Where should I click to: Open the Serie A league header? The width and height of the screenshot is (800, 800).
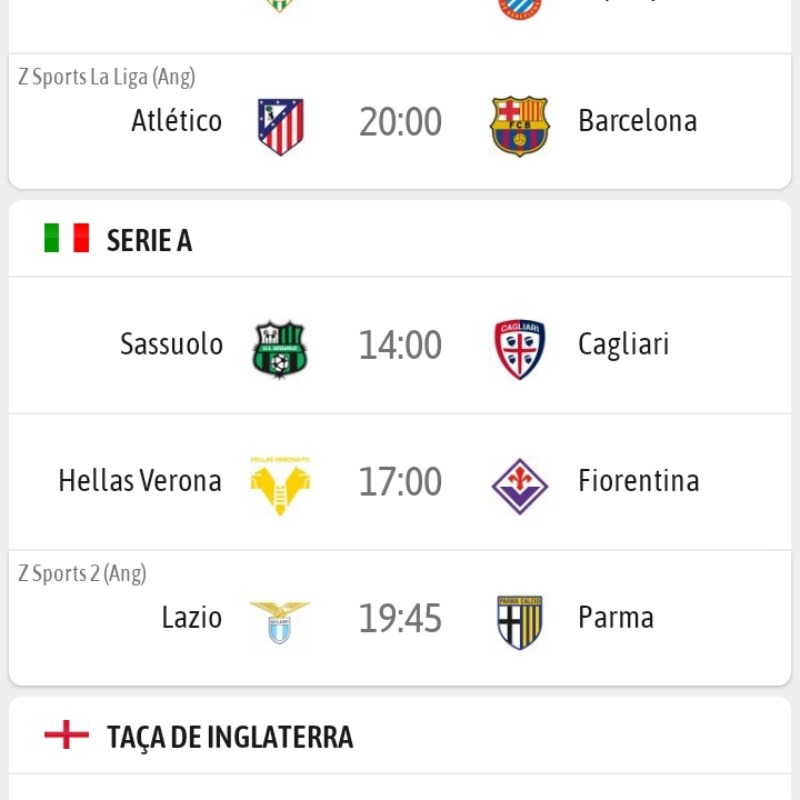(149, 240)
